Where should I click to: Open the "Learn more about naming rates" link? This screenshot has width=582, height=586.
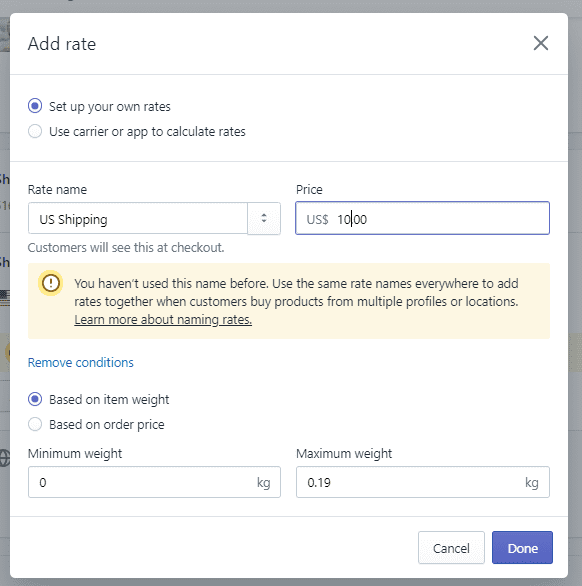pos(163,320)
